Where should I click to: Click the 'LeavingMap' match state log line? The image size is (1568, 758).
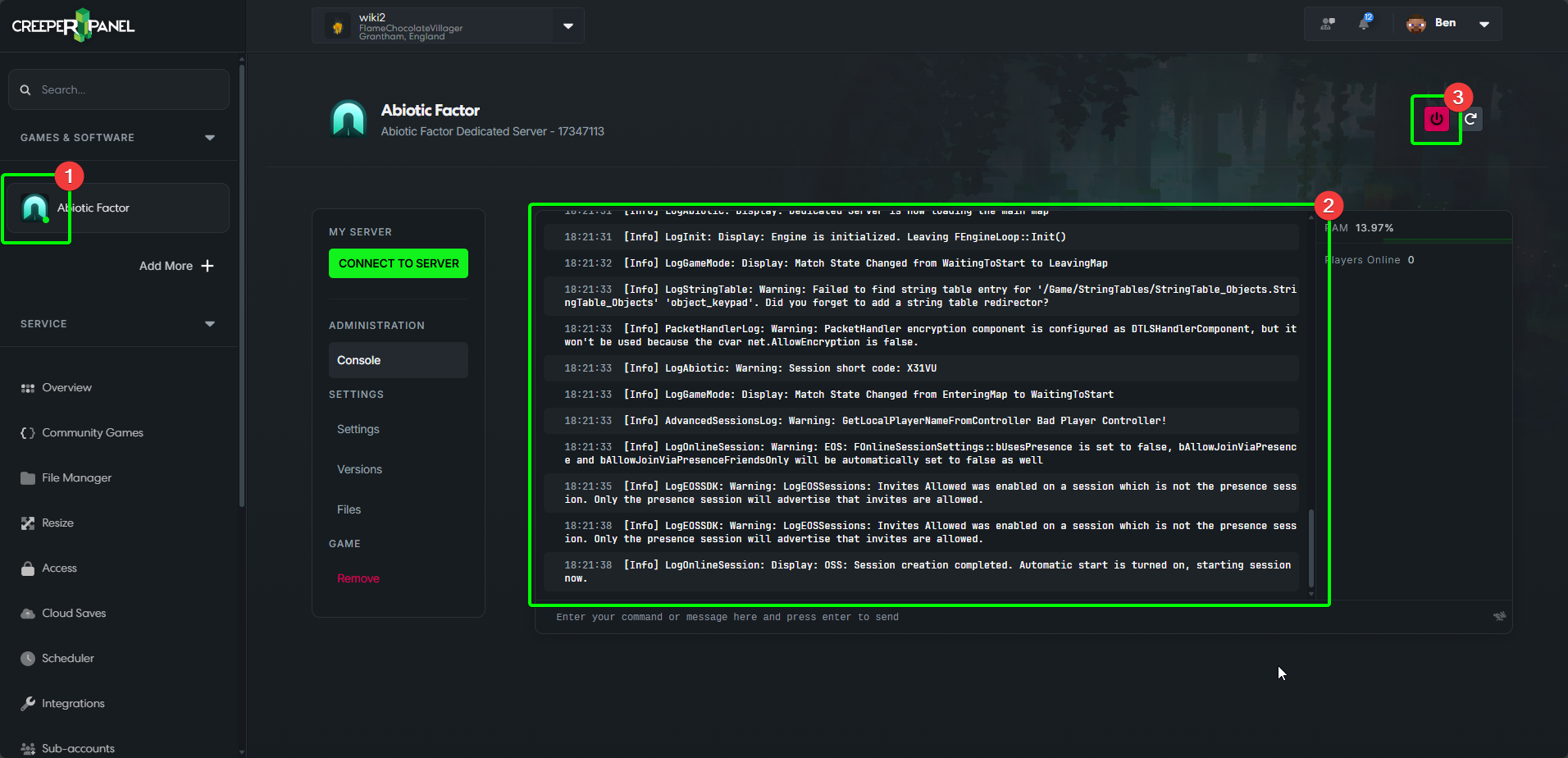(x=921, y=263)
